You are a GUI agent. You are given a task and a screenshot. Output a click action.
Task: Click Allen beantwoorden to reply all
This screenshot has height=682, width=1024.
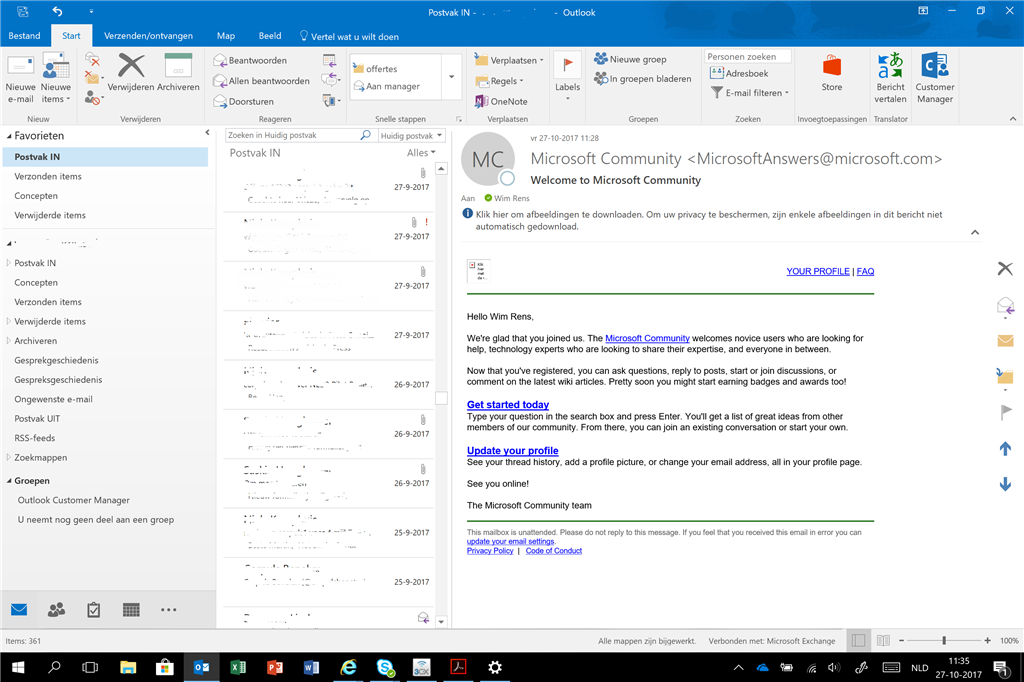tap(261, 81)
